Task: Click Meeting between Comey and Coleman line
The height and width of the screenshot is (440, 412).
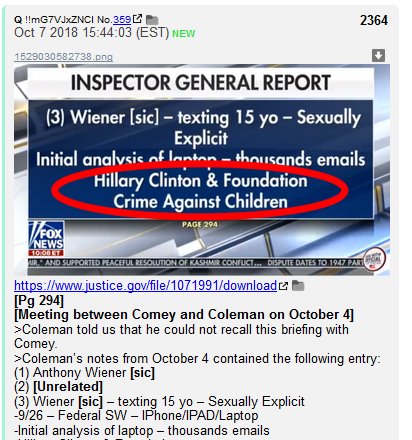Action: pos(184,315)
